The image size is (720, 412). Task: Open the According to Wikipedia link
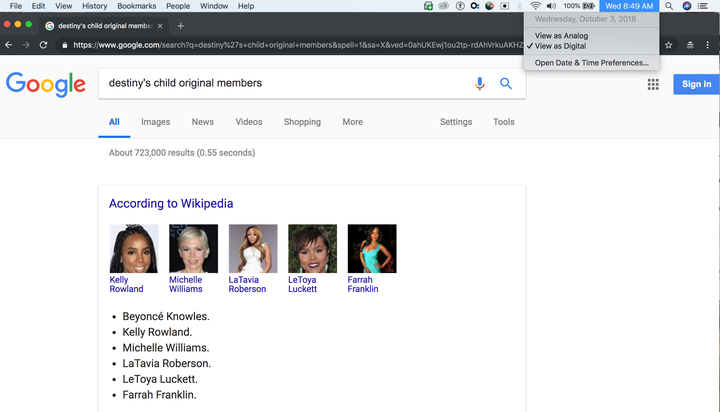coord(171,203)
